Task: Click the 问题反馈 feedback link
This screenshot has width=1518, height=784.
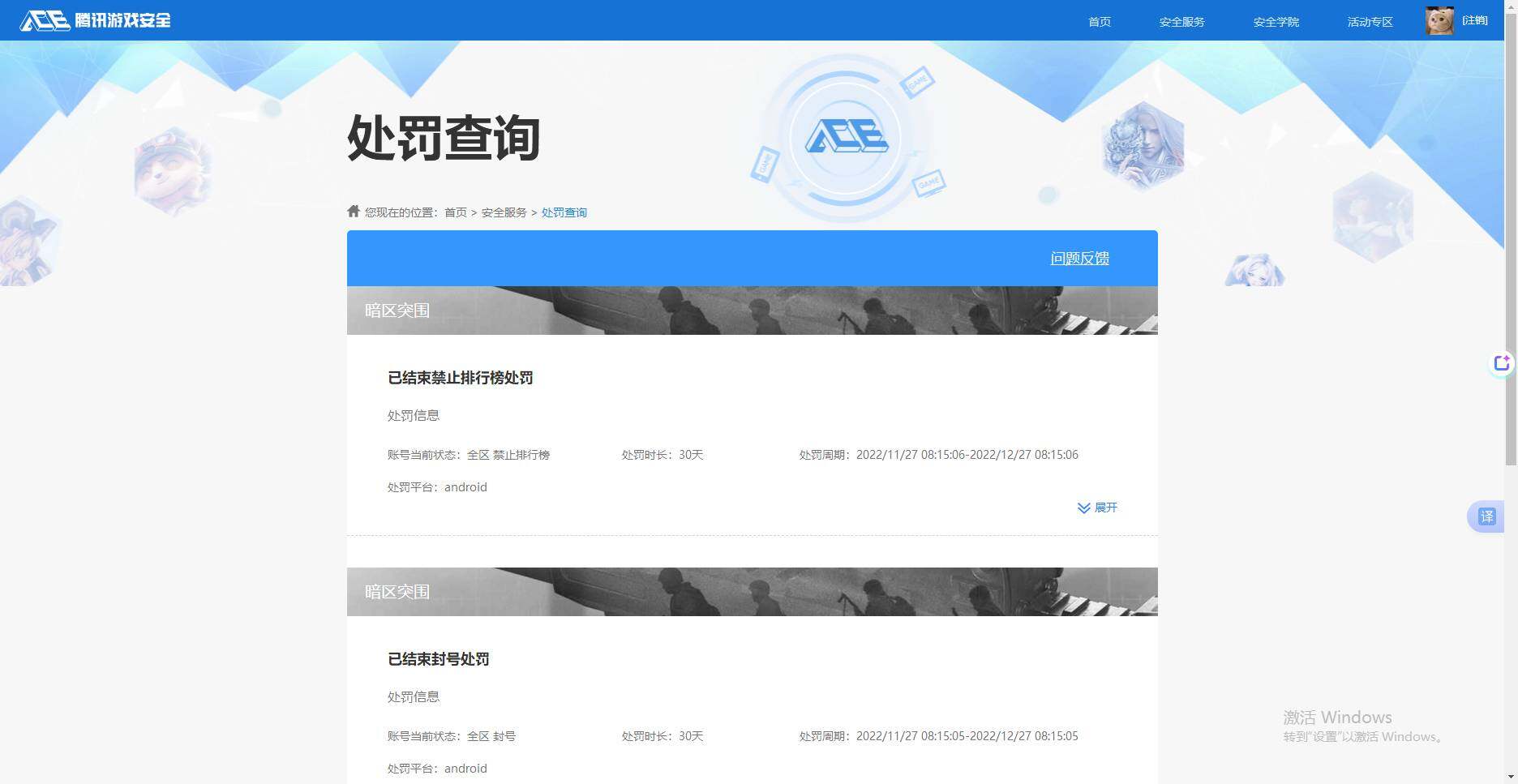Action: point(1079,258)
